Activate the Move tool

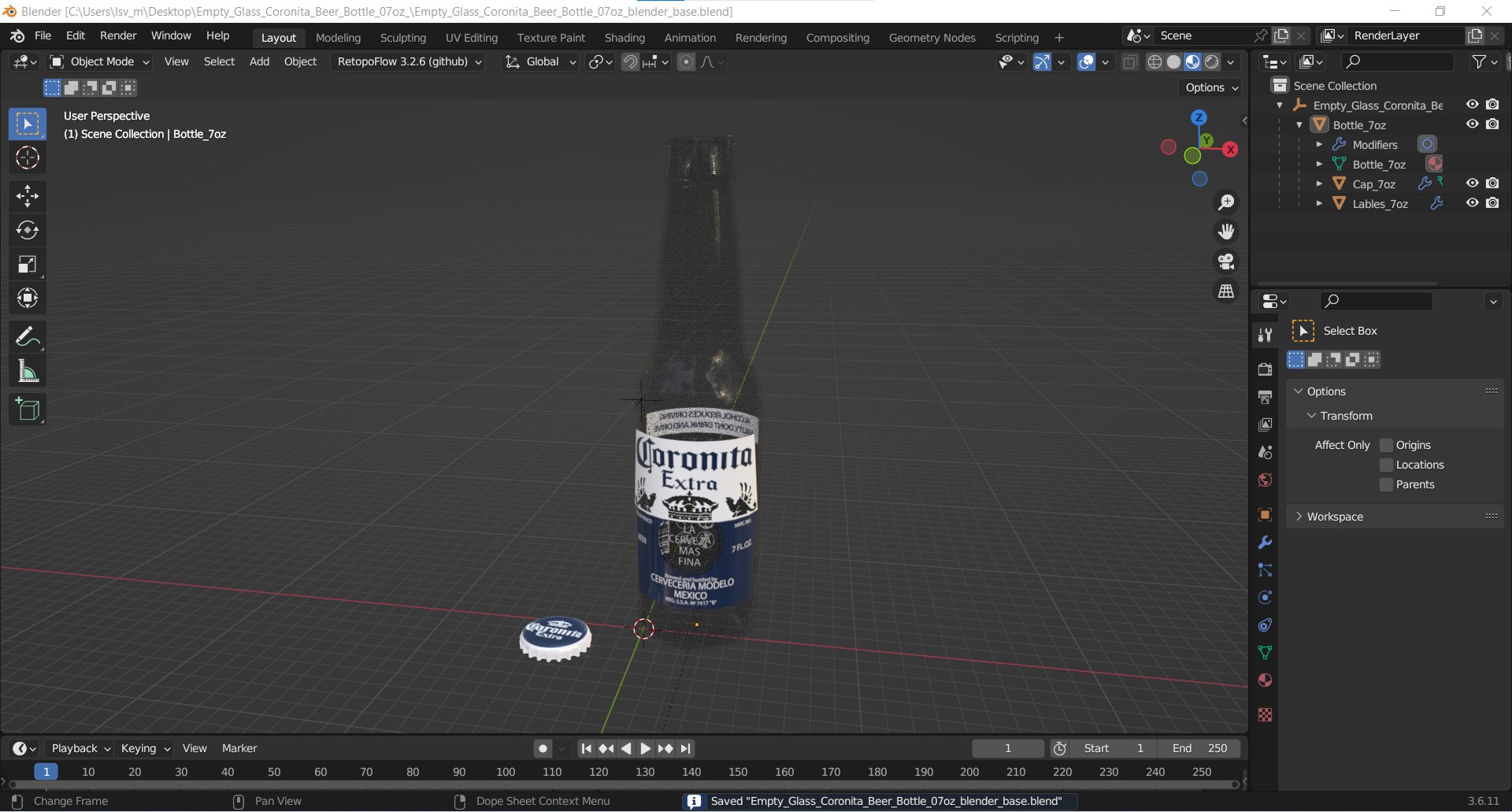click(28, 196)
